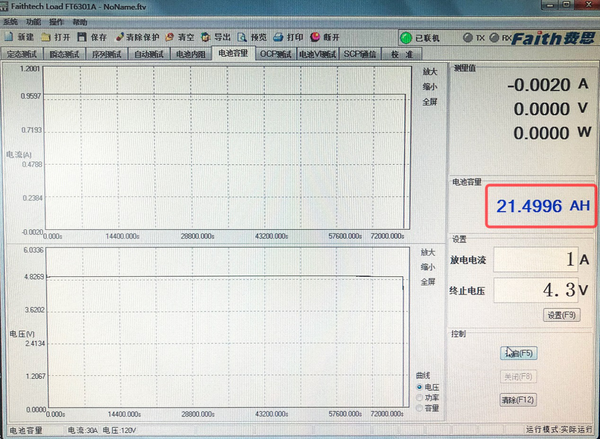Switch to the 定态测试 tab
Image resolution: width=600 pixels, height=439 pixels.
[24, 54]
